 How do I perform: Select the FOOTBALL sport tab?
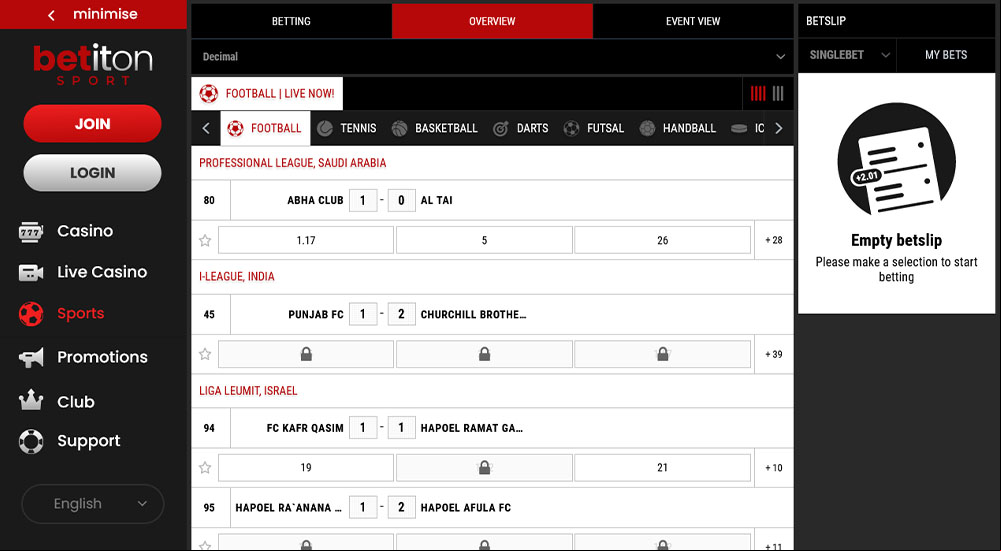pos(266,128)
